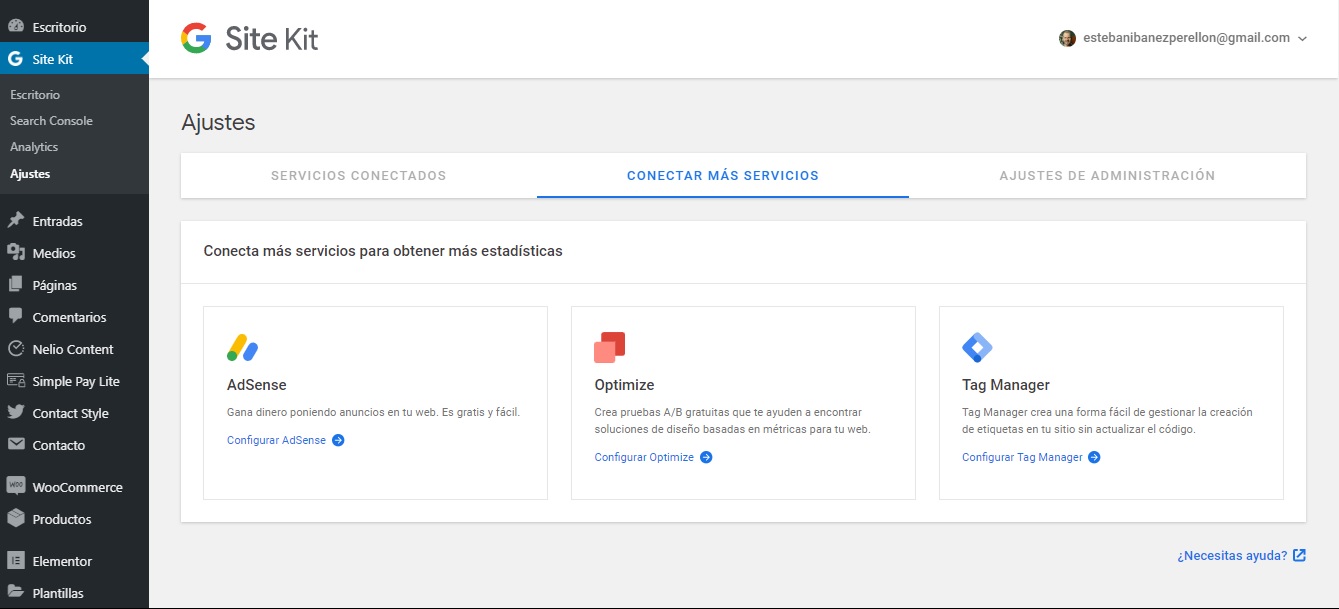Open Simple Pay Lite menu
This screenshot has width=1339, height=609.
74,381
